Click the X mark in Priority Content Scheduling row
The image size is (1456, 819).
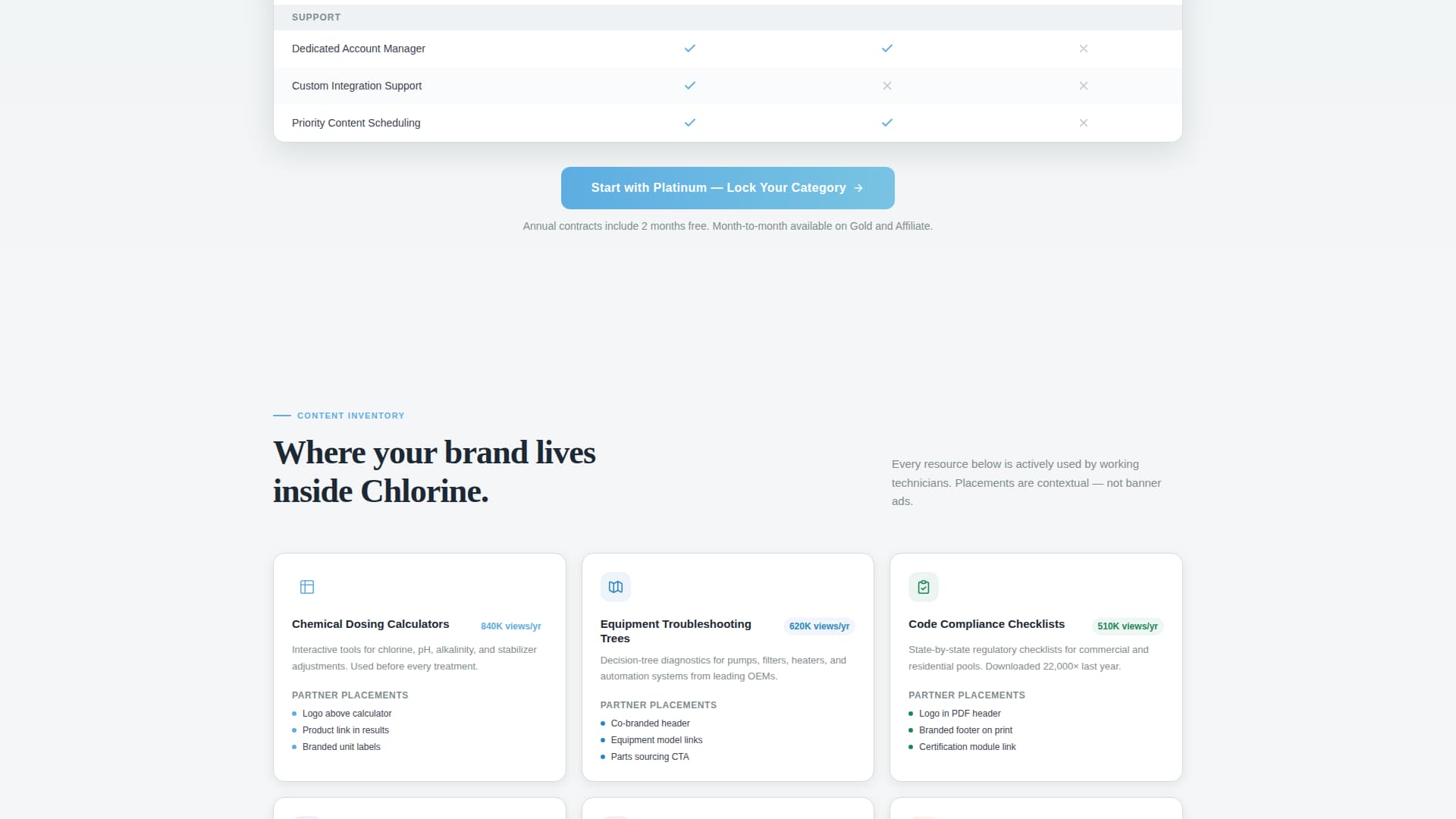[x=1084, y=123]
